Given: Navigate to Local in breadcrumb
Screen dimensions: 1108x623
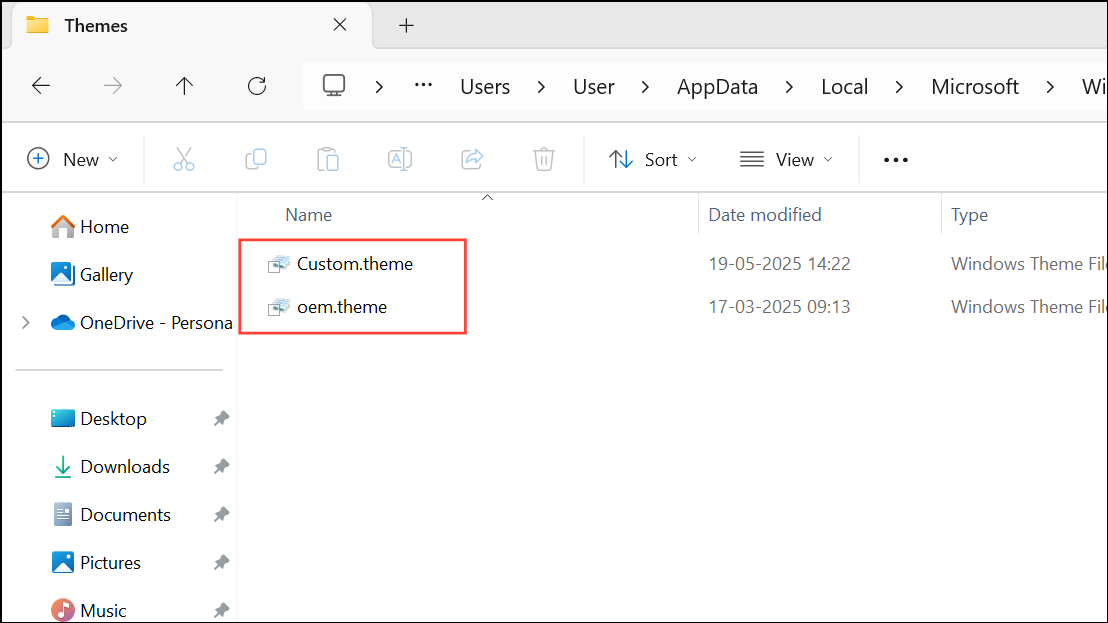Looking at the screenshot, I should [x=844, y=87].
